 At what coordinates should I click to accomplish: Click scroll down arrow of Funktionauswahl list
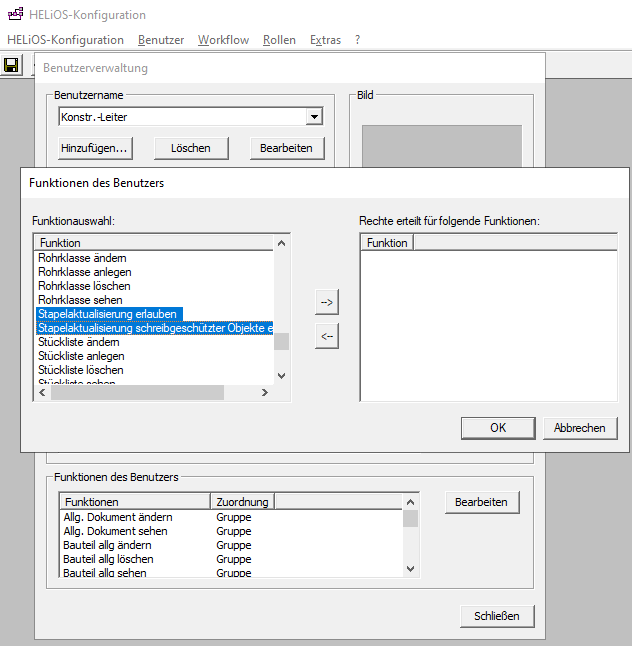click(281, 376)
